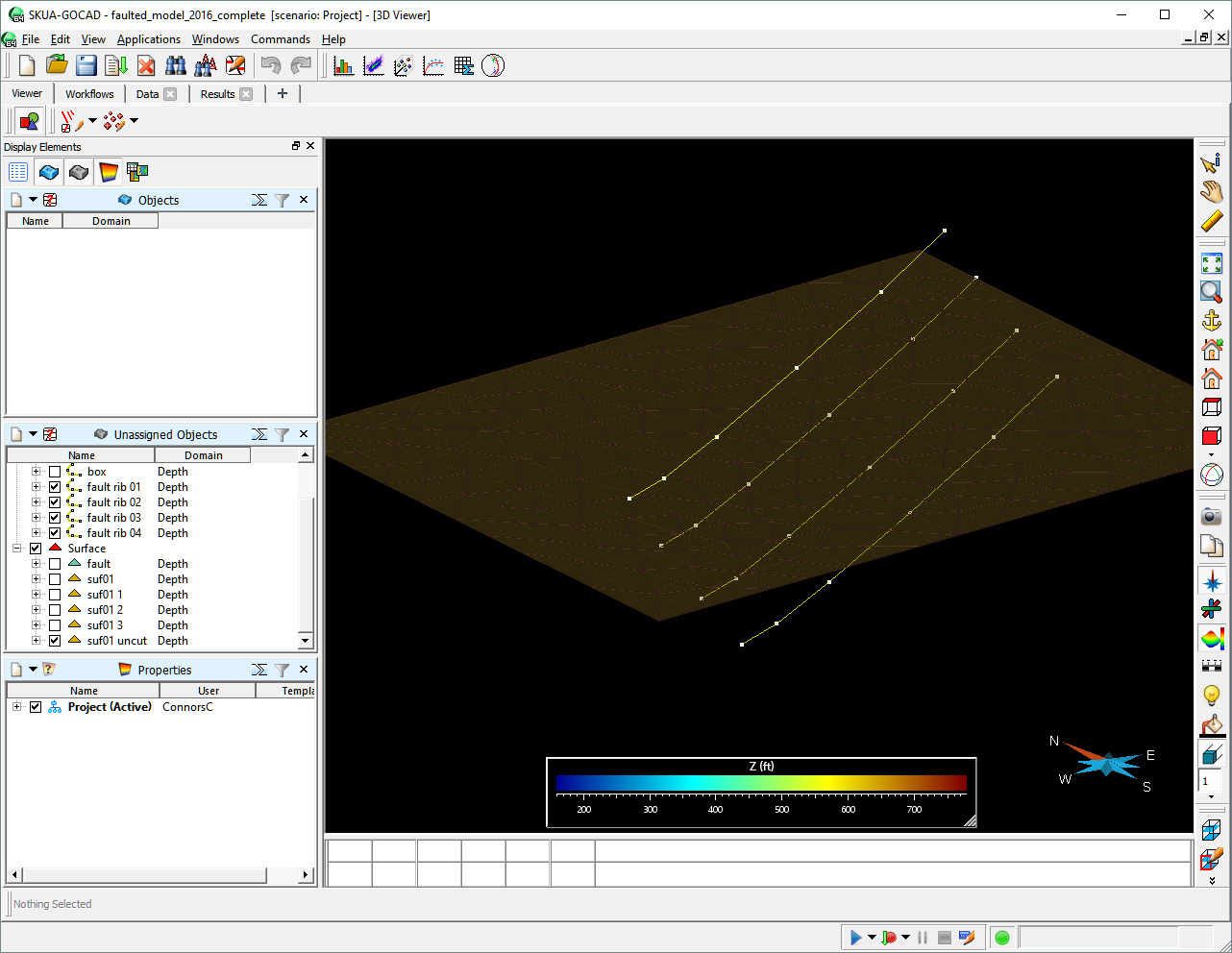
Task: Expand the box tree item
Action: point(36,472)
